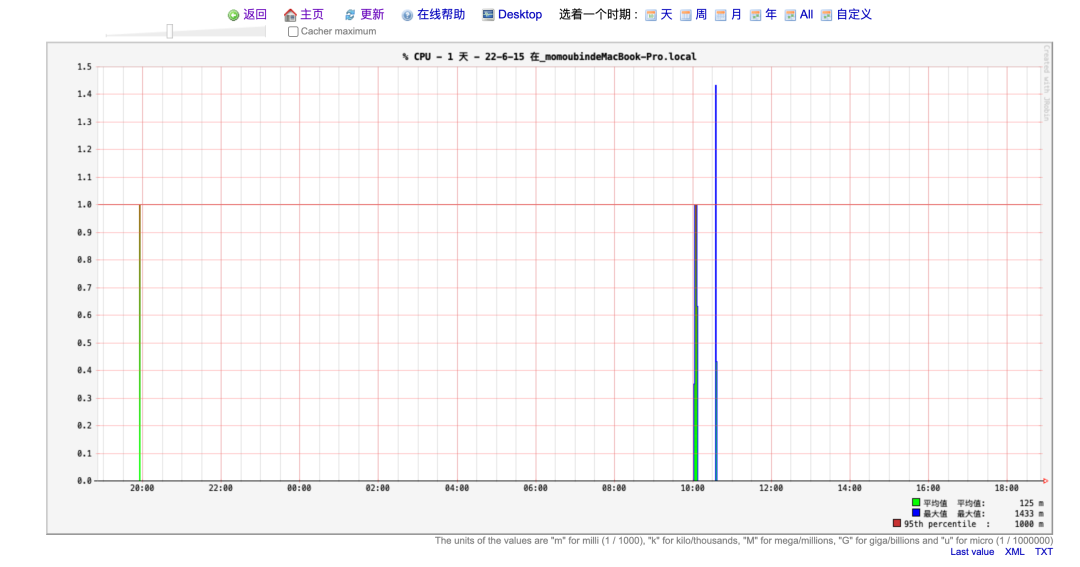The image size is (1080, 567).
Task: Click the 20:00 time axis label
Action: 142,488
